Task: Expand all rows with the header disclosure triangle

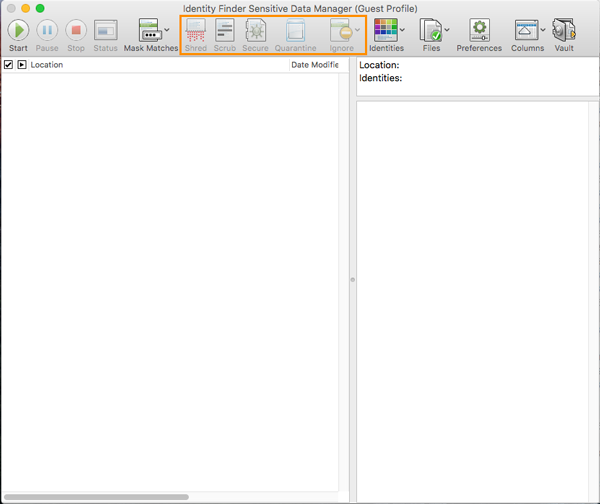Action: pyautogui.click(x=22, y=65)
